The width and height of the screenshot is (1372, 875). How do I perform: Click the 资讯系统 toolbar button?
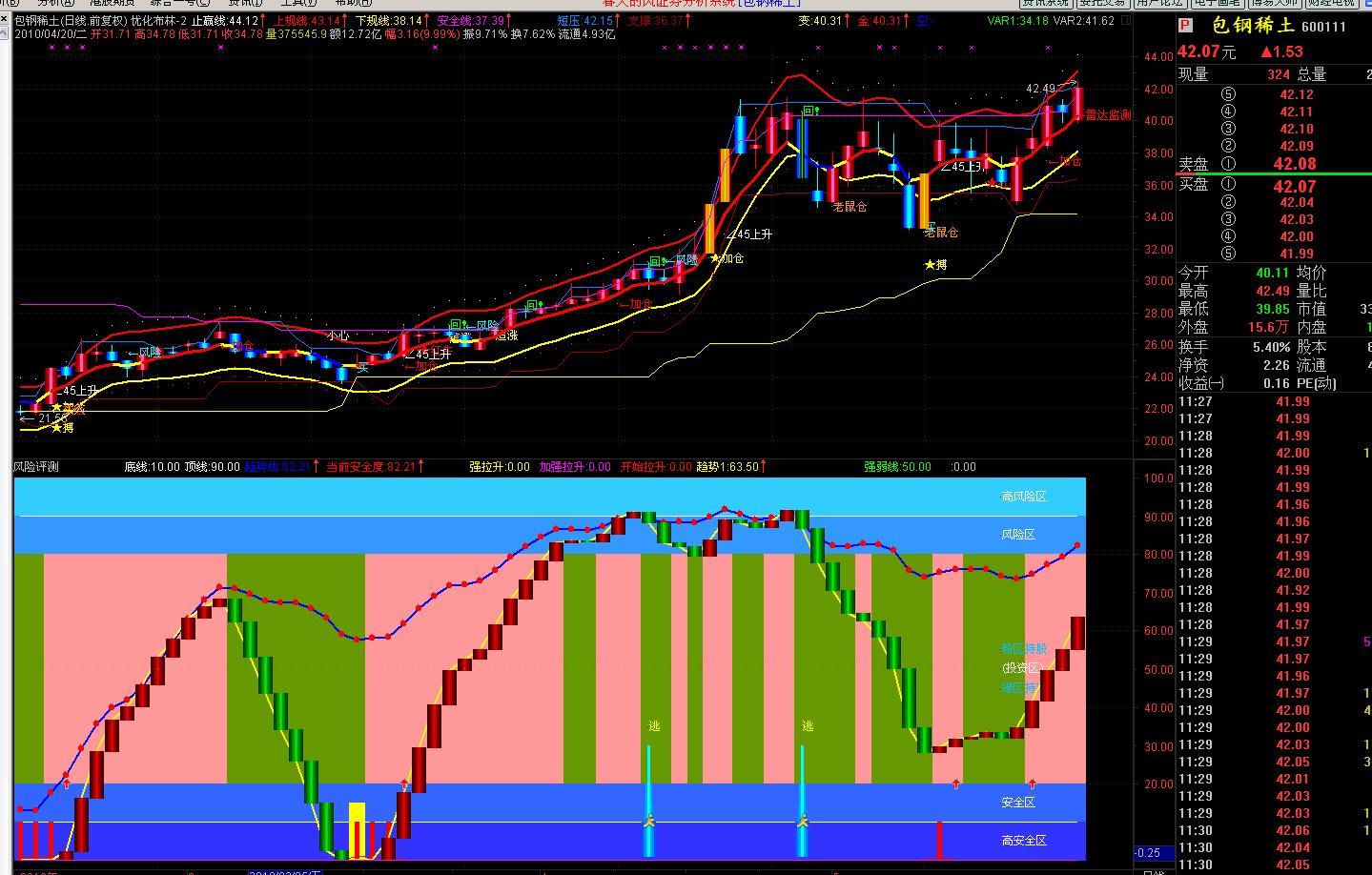(x=1045, y=4)
